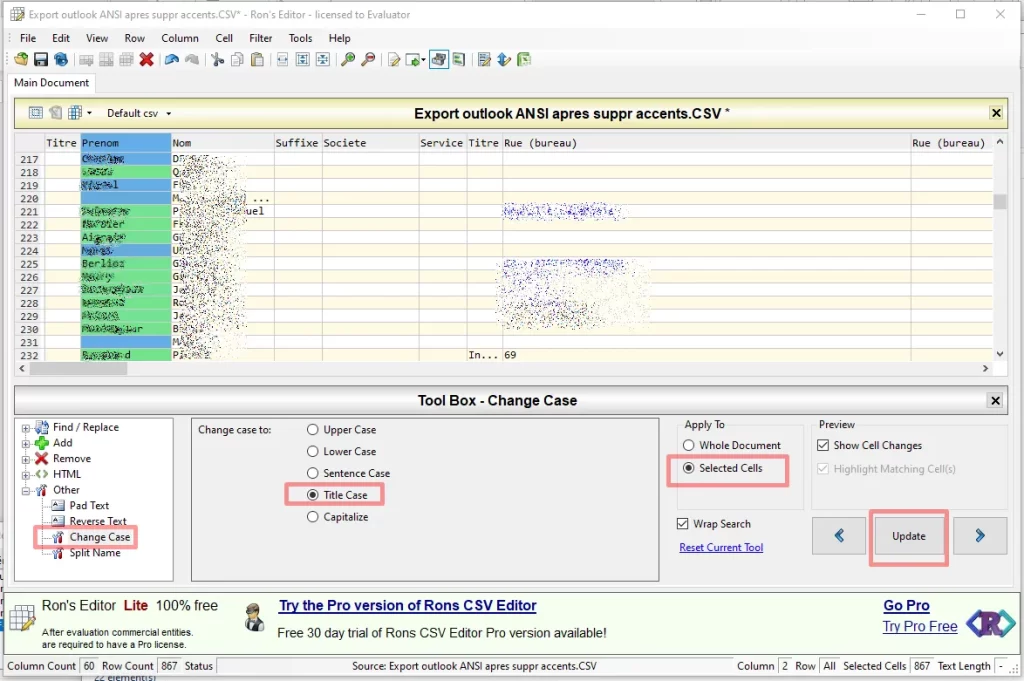Click the Excel export icon

tap(524, 59)
